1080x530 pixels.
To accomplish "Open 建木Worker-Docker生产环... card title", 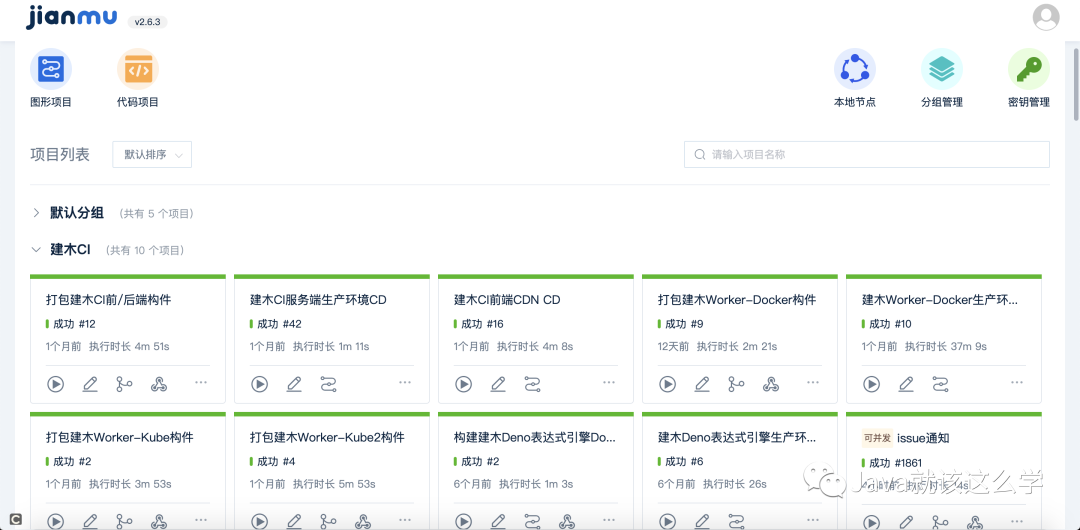I will (x=939, y=300).
